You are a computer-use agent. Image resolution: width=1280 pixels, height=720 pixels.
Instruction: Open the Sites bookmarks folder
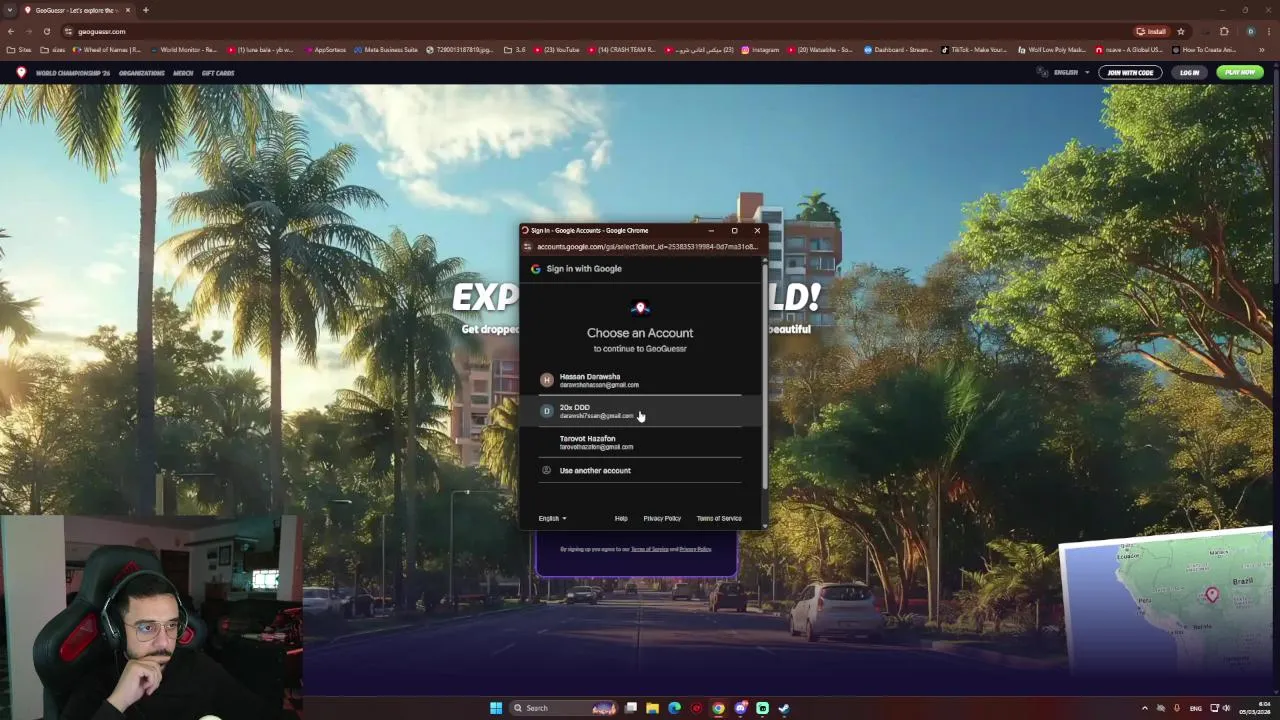(19, 49)
